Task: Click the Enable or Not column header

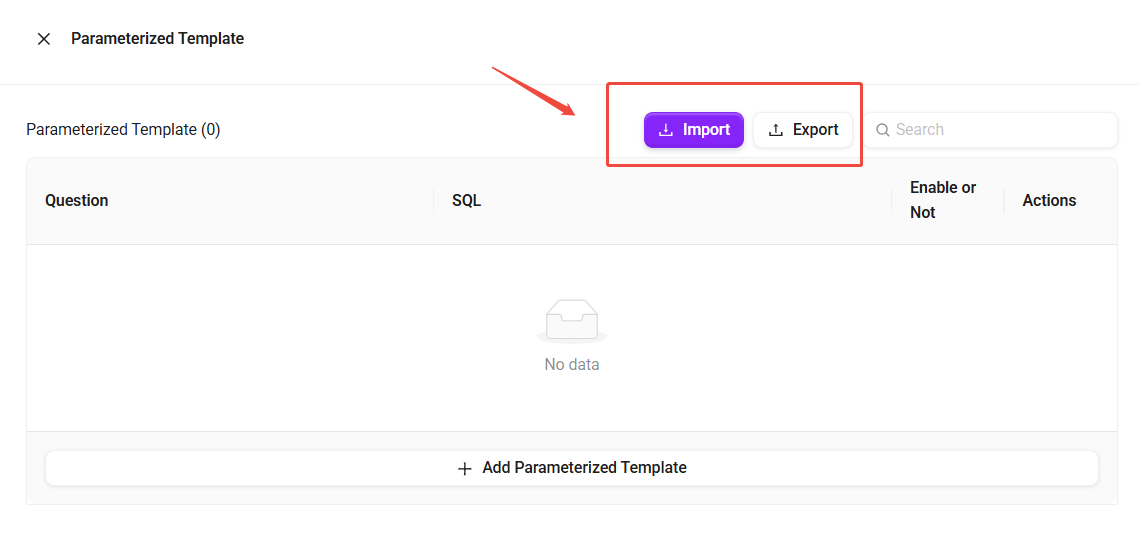Action: click(943, 200)
